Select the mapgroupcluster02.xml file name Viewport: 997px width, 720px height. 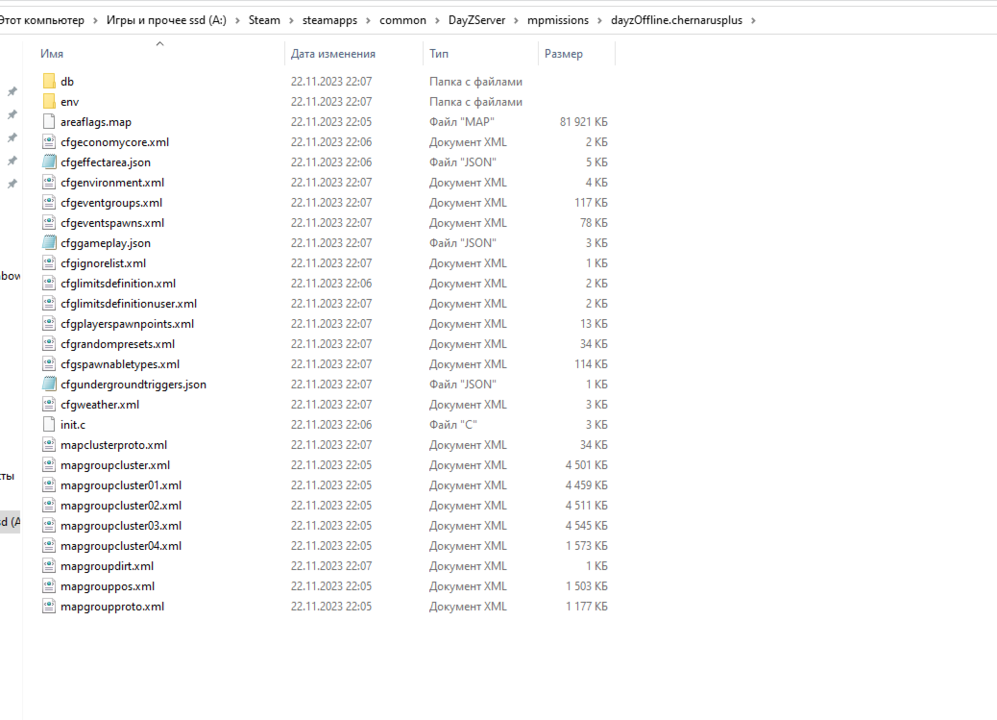(121, 506)
